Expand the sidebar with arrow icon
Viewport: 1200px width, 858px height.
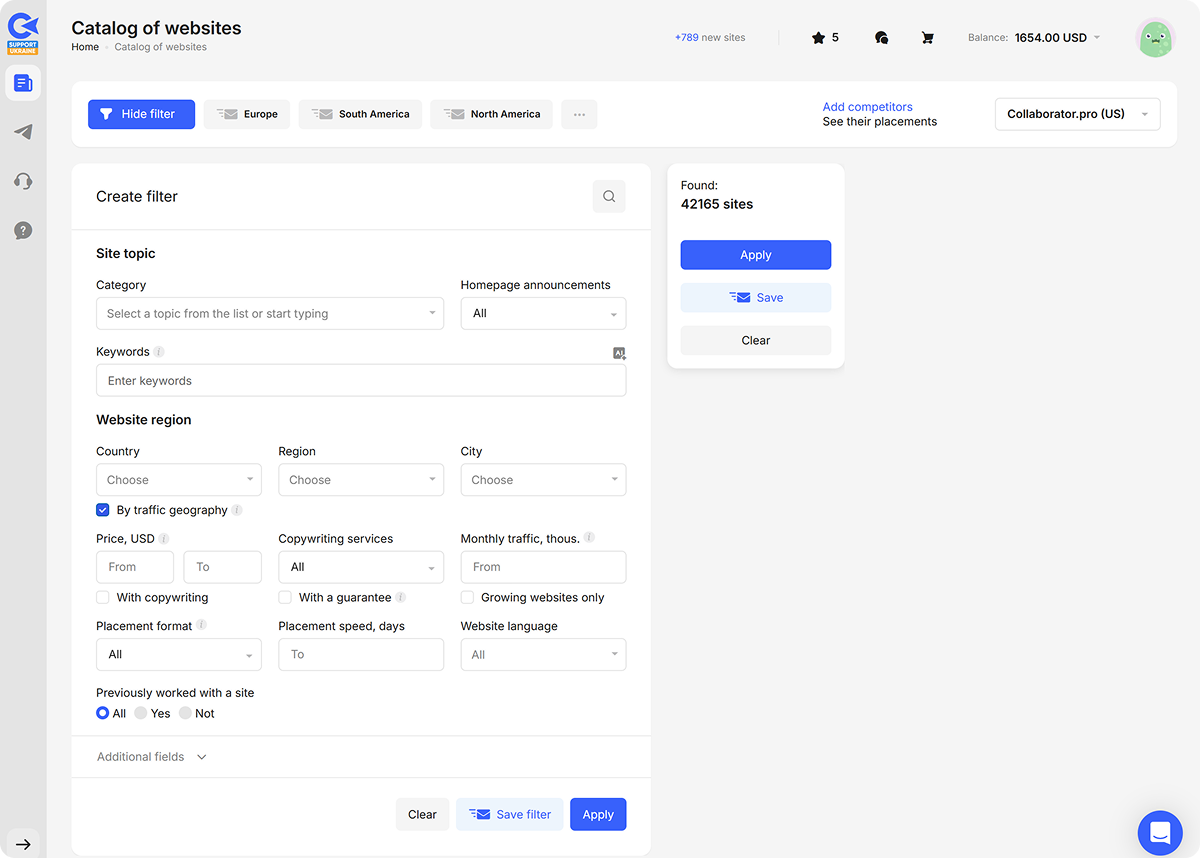point(23,844)
